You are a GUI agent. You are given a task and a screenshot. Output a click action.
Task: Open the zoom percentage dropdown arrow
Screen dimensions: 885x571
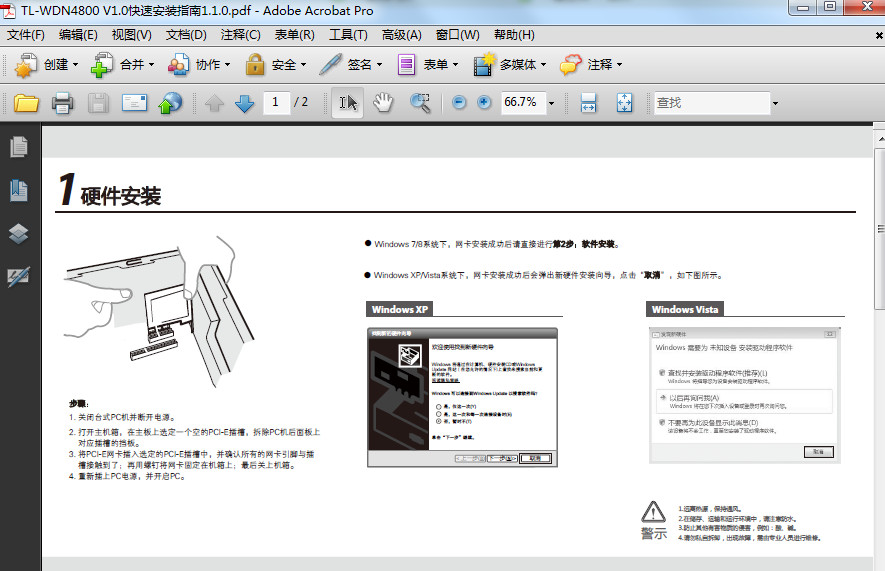[551, 103]
